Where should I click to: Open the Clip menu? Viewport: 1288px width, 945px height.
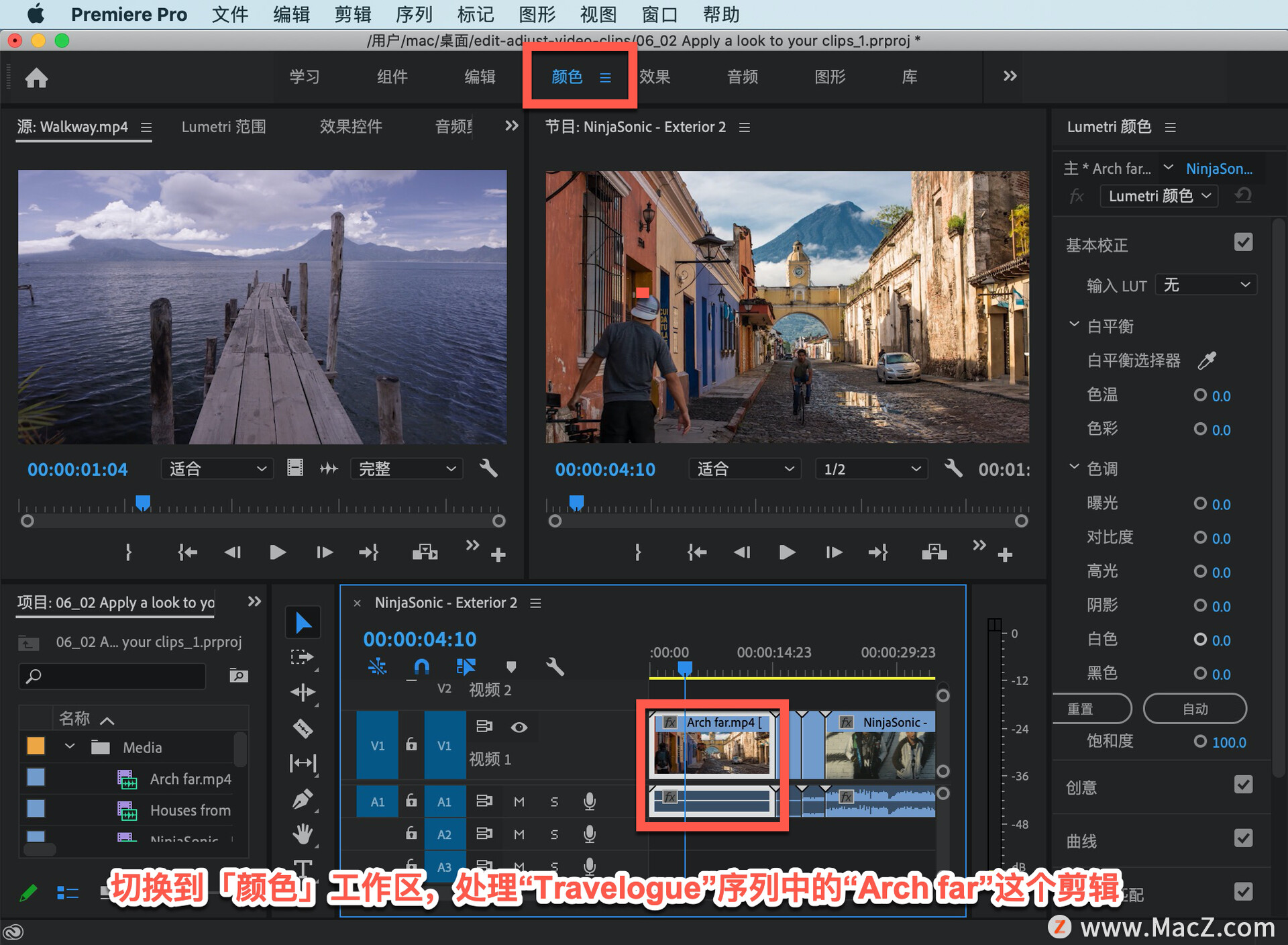pyautogui.click(x=352, y=14)
